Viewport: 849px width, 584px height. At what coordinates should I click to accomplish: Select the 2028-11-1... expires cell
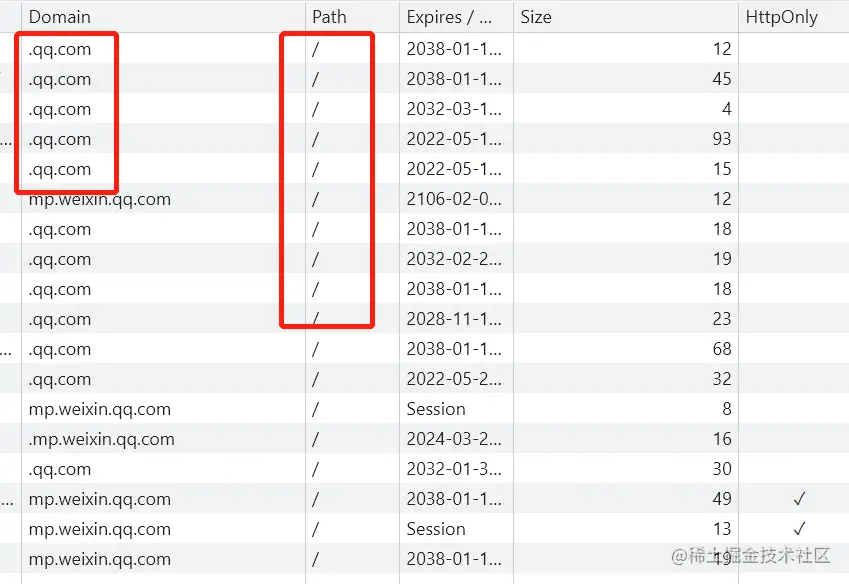tap(454, 319)
